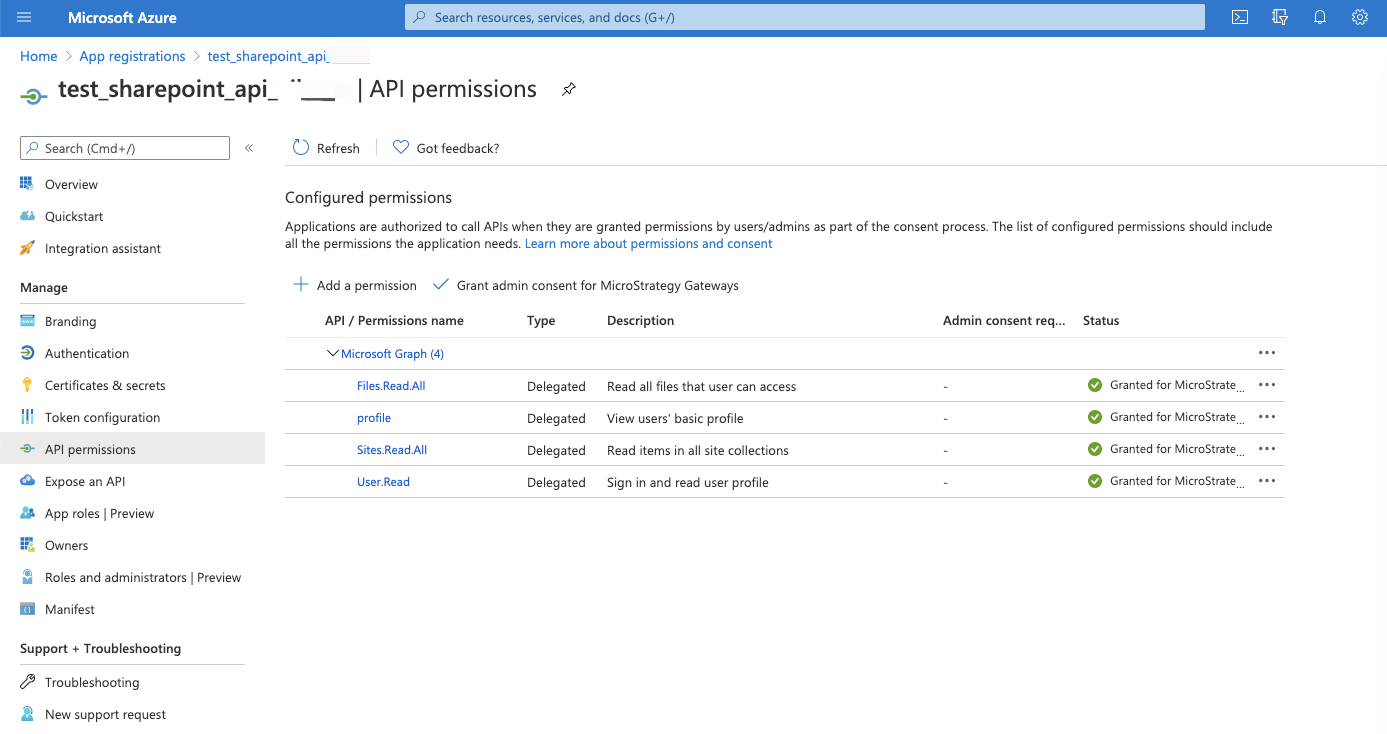Navigate to App registrations breadcrumb
This screenshot has height=734, width=1387.
point(132,55)
